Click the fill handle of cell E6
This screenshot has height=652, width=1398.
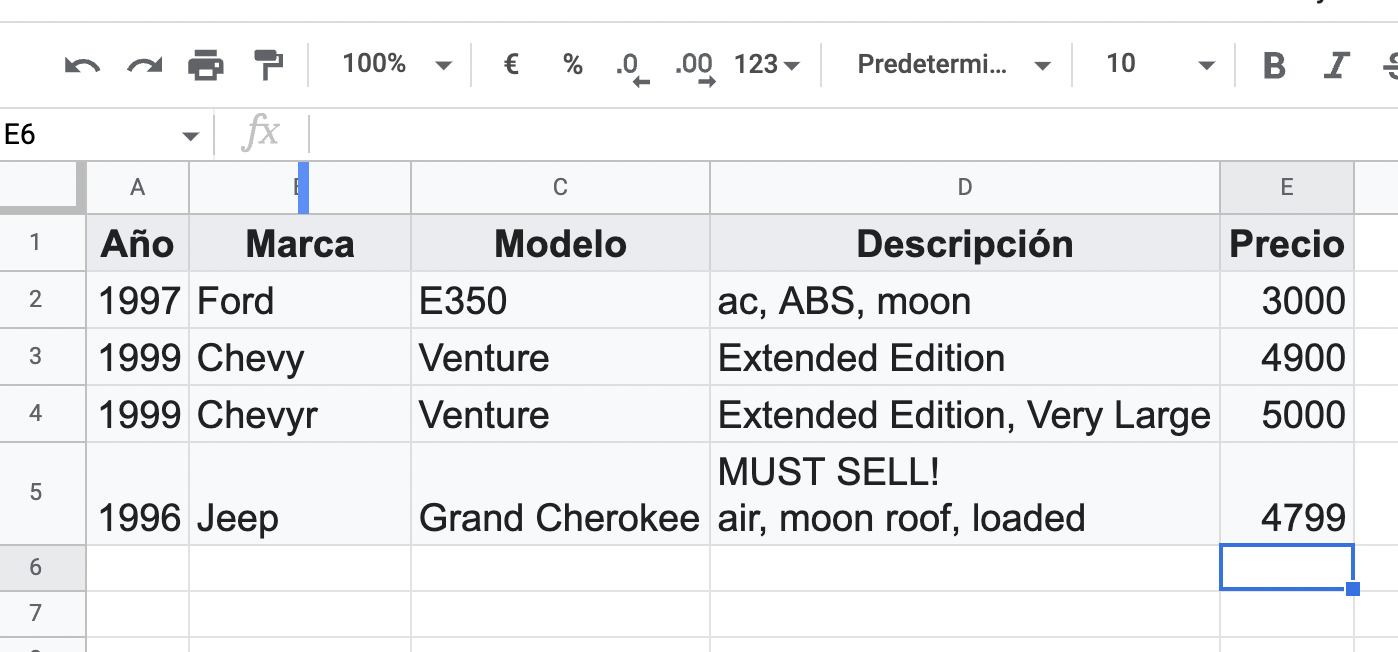click(x=1353, y=589)
